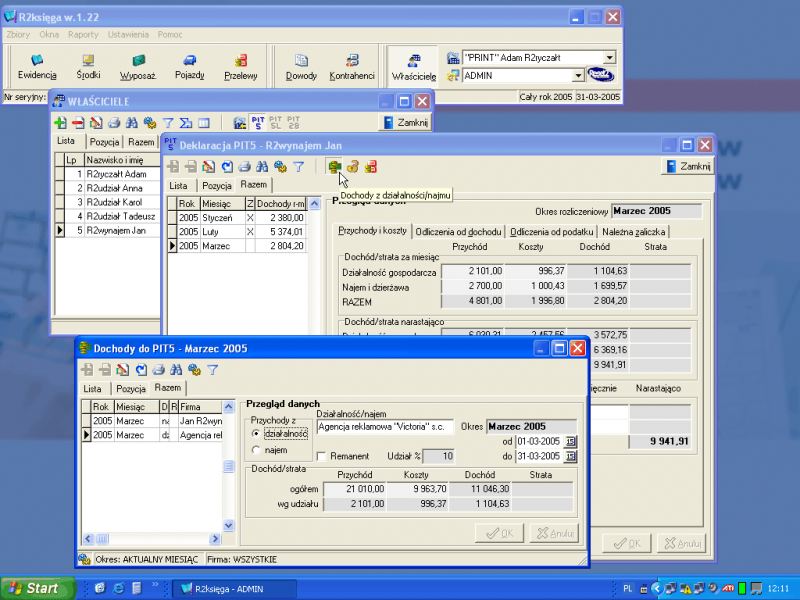Select Styczeń 2005 row in Deklaracja list
800x600 pixels.
238,218
